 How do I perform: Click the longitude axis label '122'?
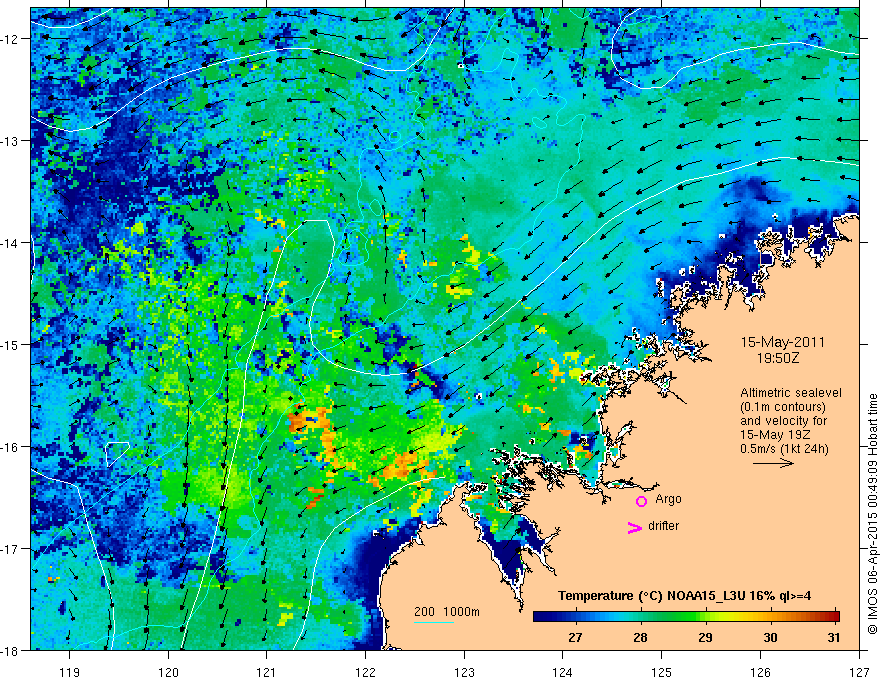(x=365, y=672)
